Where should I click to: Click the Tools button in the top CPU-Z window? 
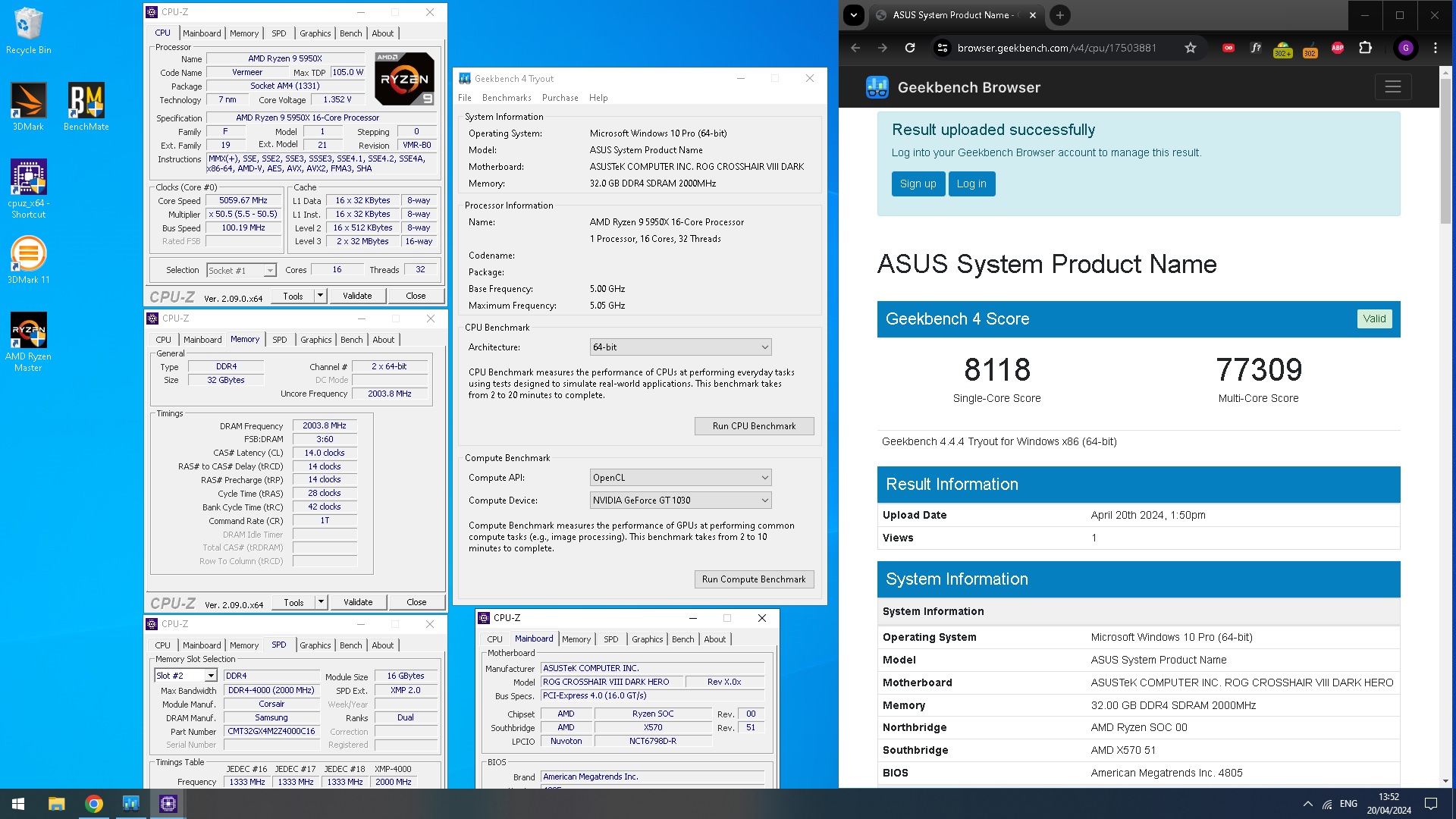coord(293,296)
